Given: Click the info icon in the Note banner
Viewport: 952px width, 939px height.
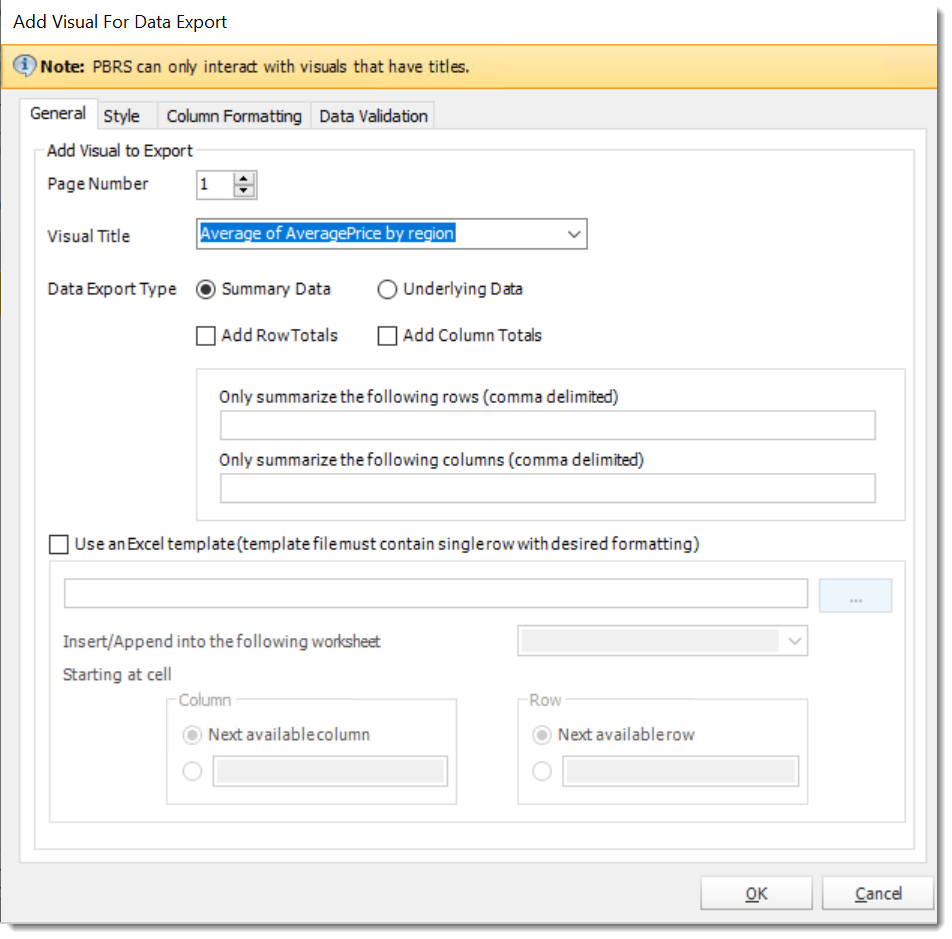Looking at the screenshot, I should pyautogui.click(x=24, y=64).
